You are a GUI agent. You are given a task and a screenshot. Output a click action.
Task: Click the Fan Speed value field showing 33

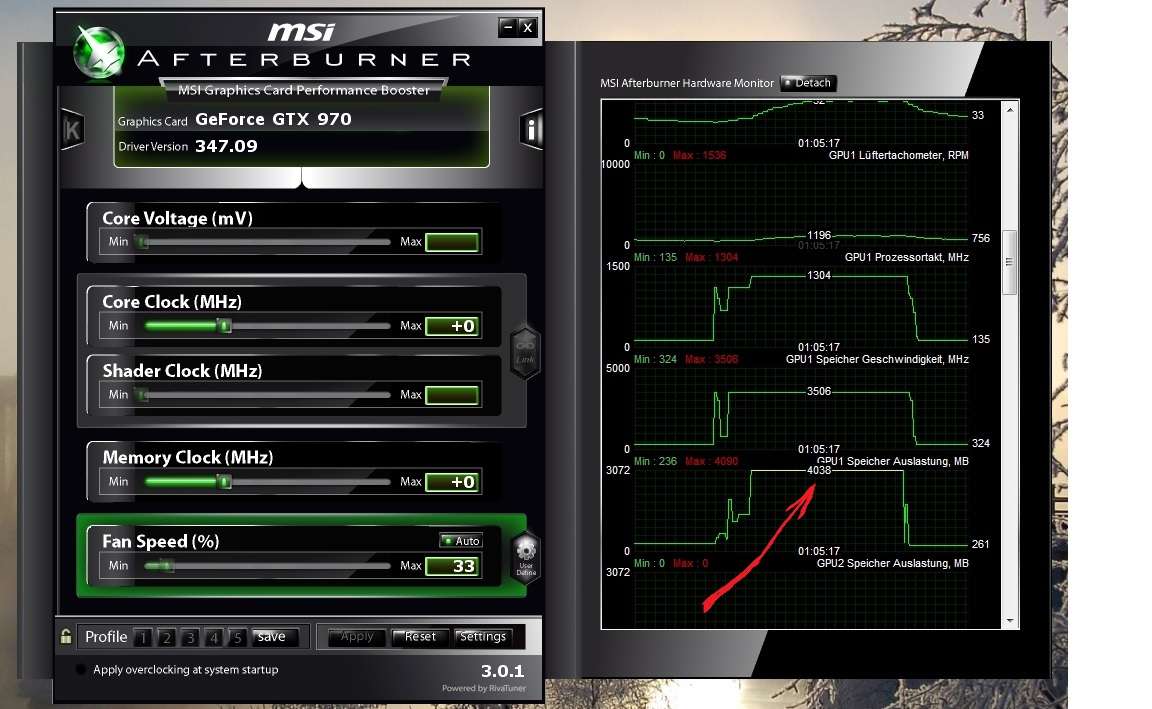pos(453,566)
